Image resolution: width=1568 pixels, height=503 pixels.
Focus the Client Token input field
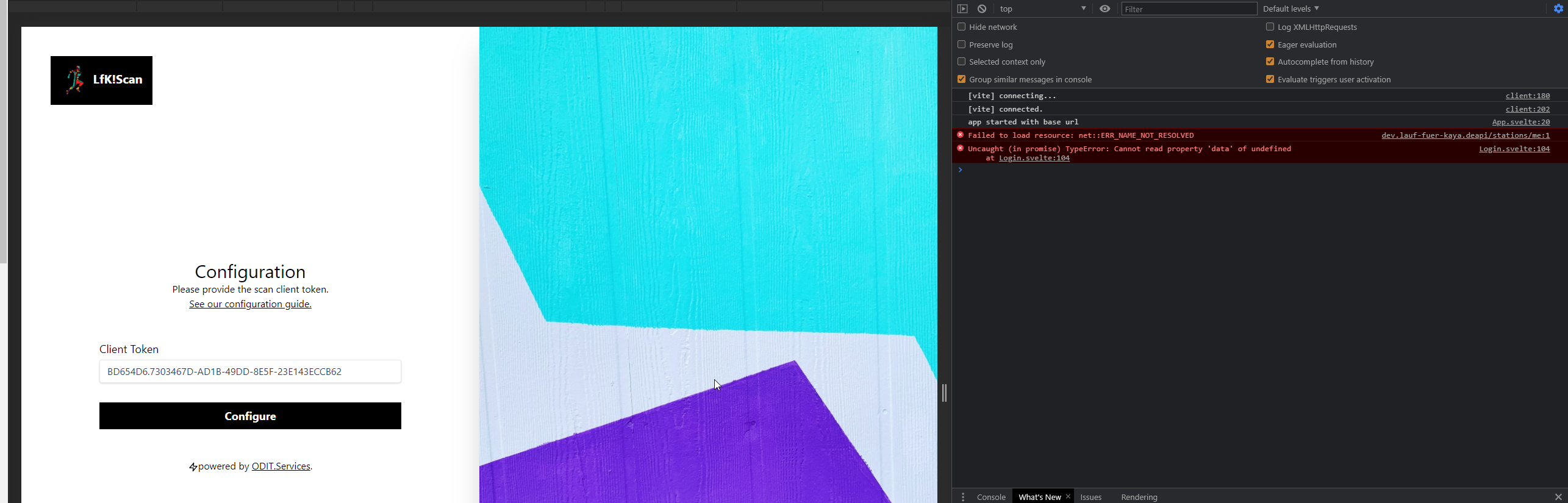coord(250,371)
